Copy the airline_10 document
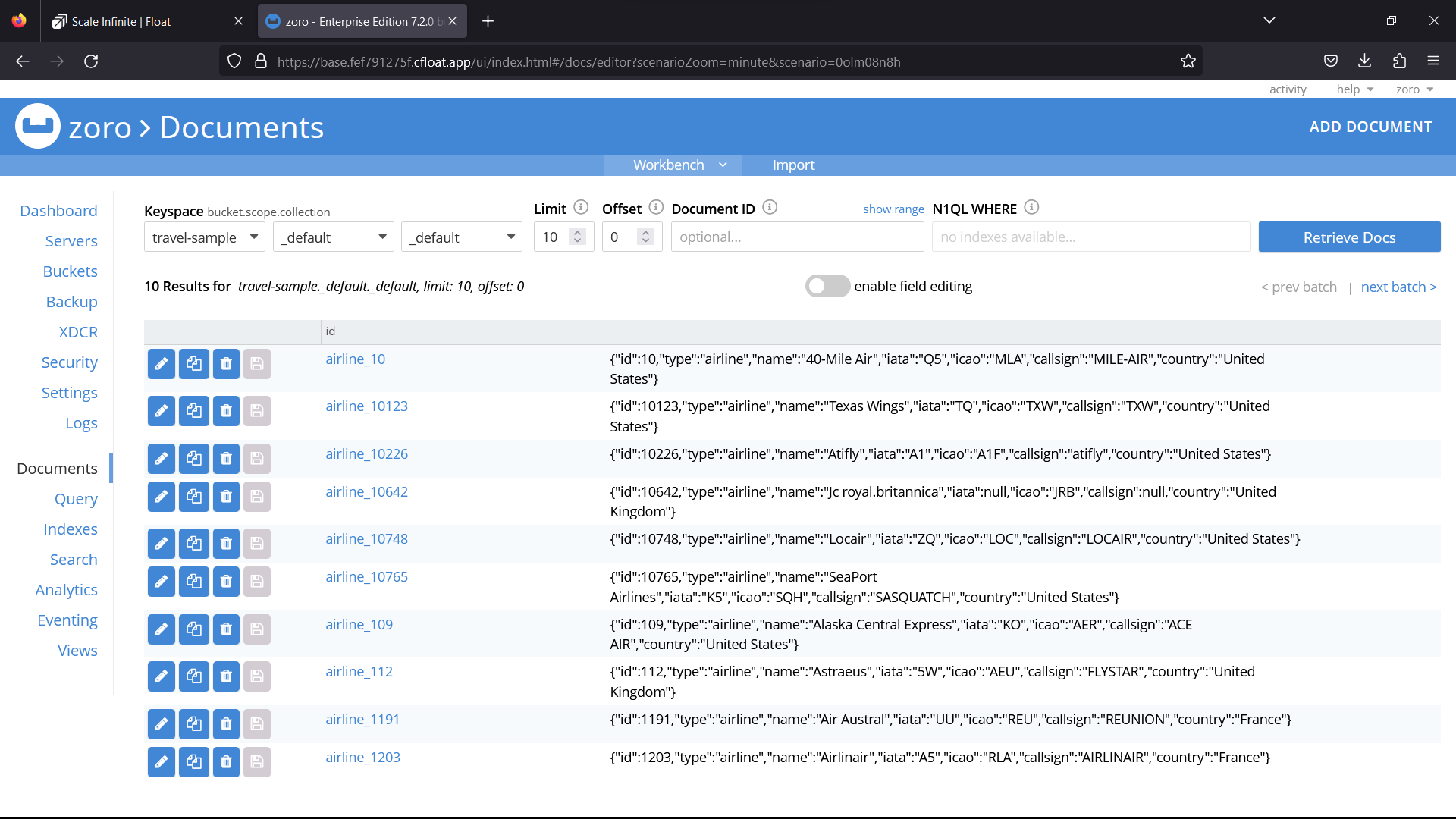 click(194, 364)
